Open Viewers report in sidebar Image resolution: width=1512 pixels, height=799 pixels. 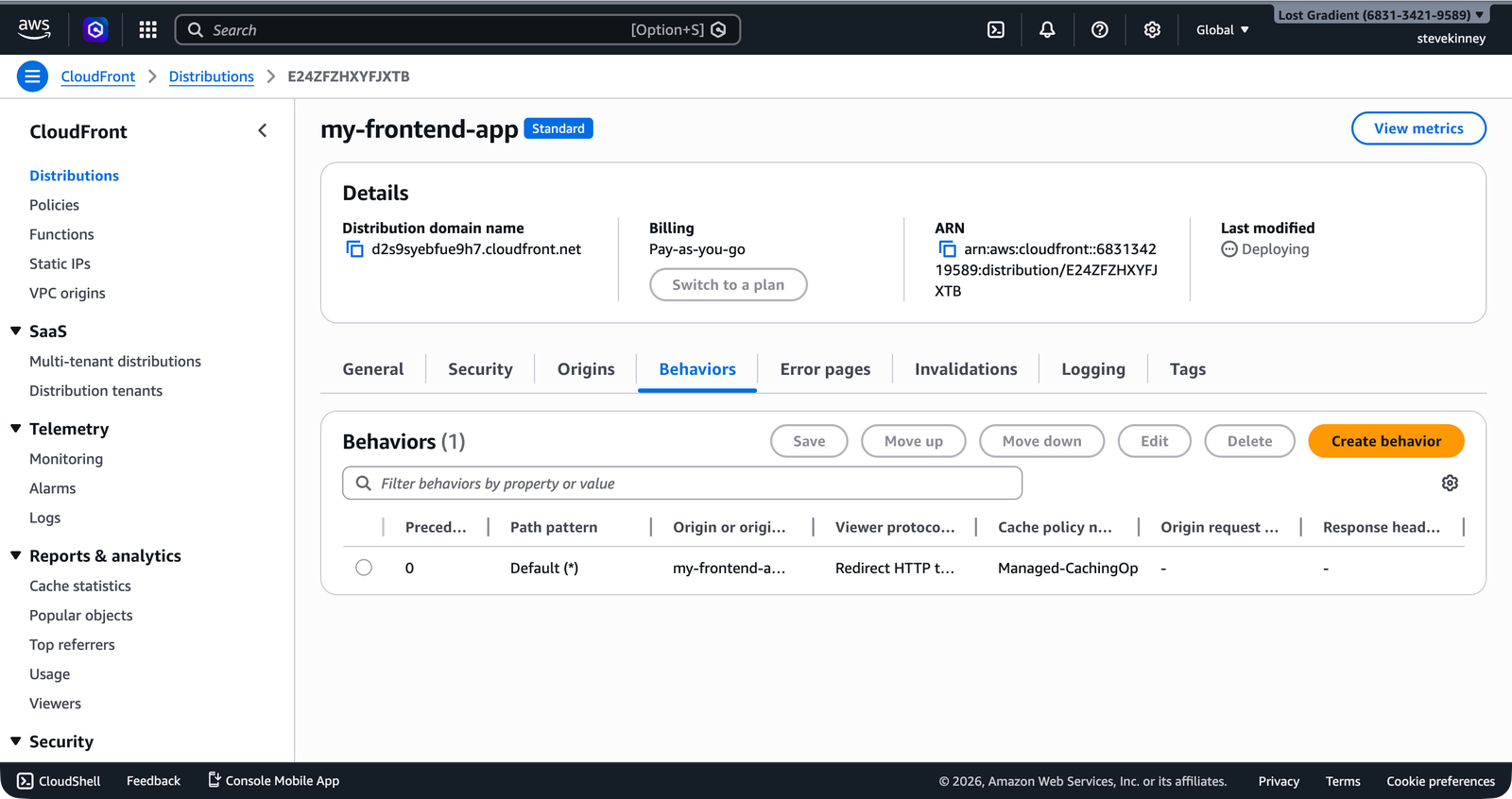pos(55,704)
